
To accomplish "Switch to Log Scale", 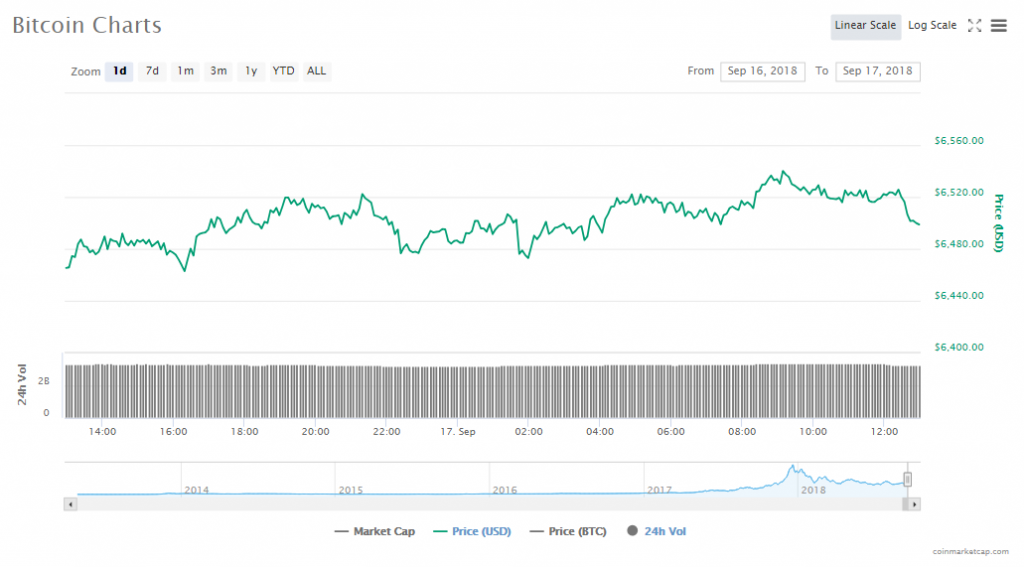I will tap(932, 26).
